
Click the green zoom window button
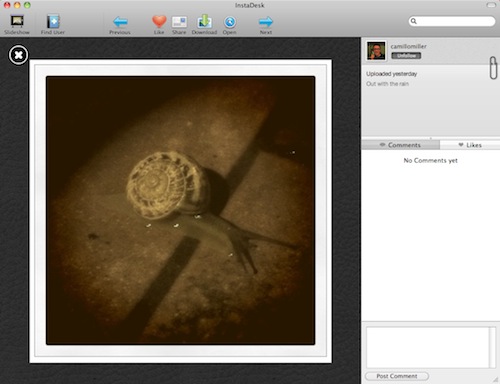coord(27,5)
